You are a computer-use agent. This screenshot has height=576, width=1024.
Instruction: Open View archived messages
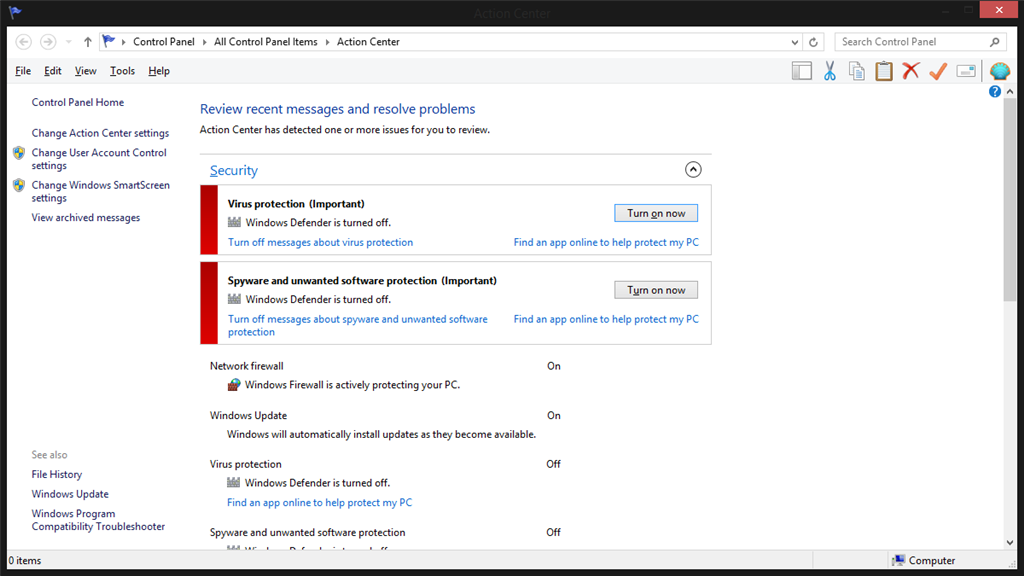pos(86,217)
